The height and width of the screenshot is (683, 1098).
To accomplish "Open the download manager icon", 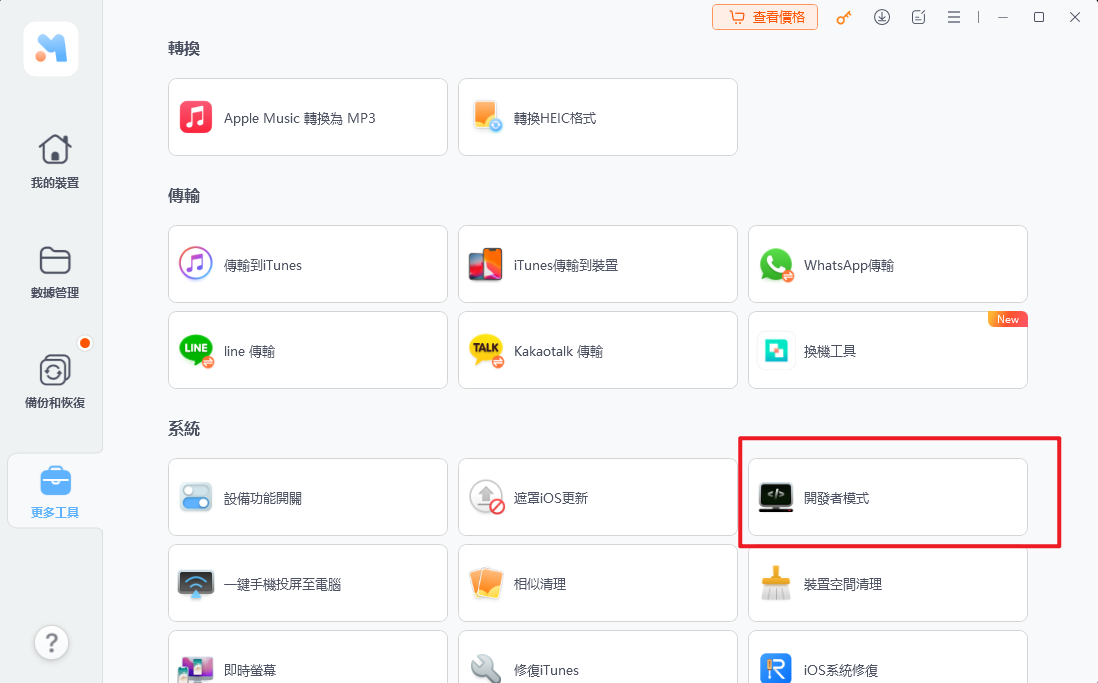I will (882, 17).
